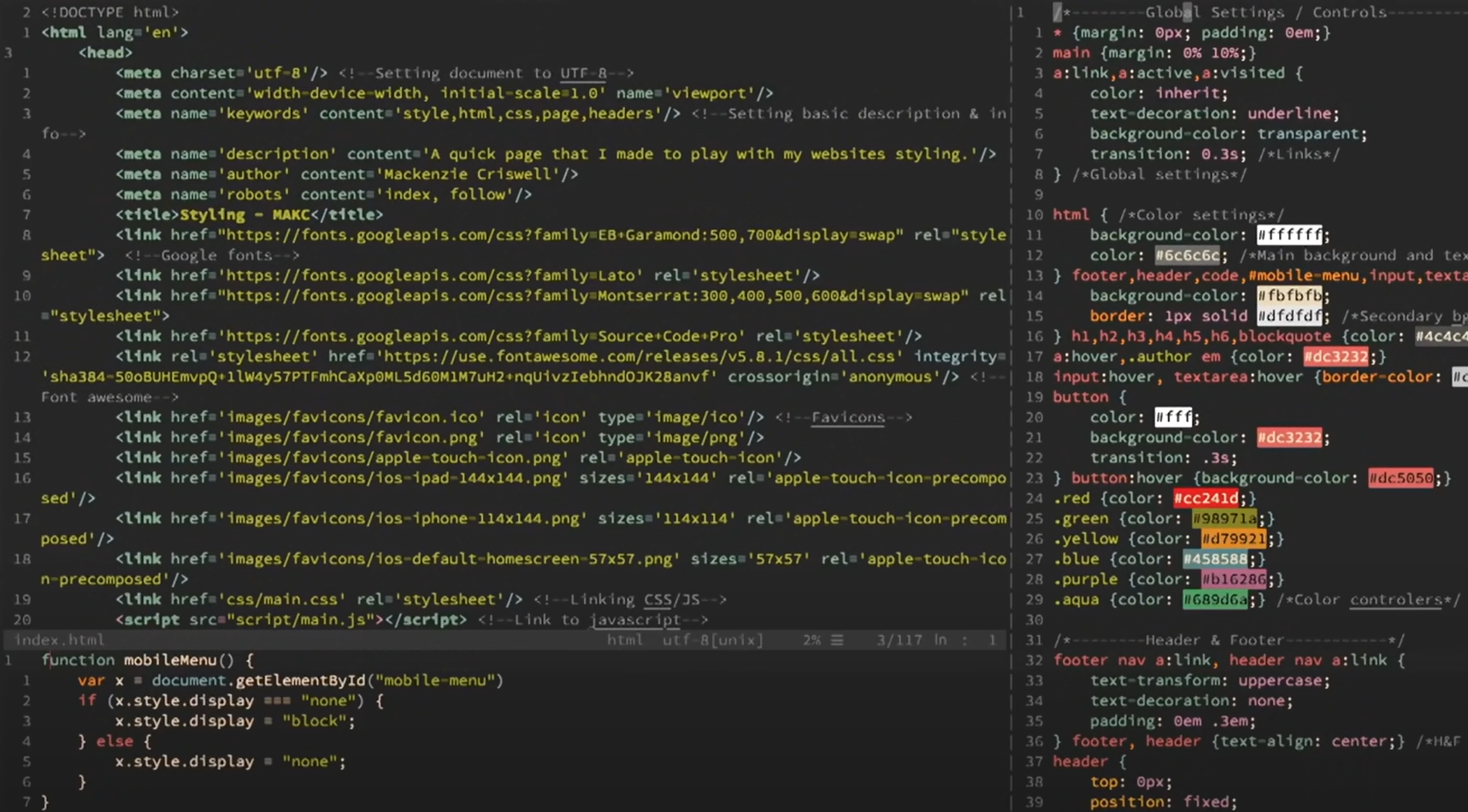Click the ios-iphone-114x144.png file path
1468x812 pixels.
point(402,519)
